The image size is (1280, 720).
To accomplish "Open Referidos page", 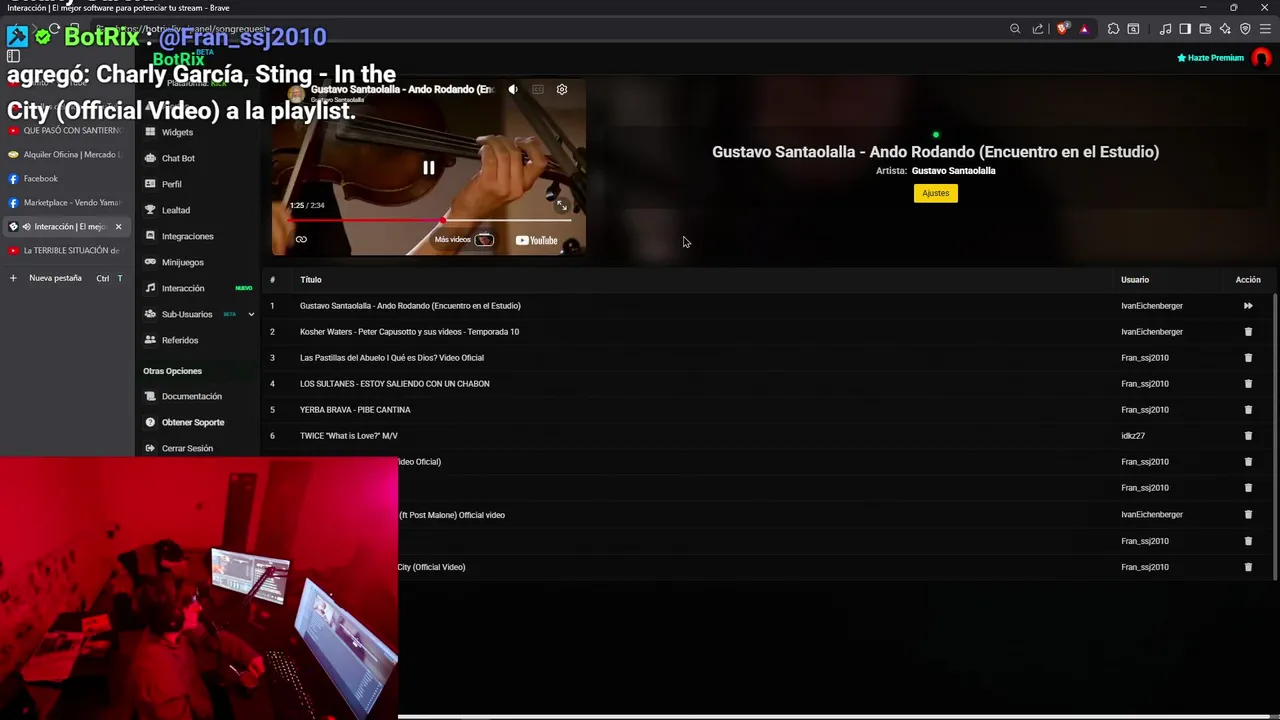I will click(x=180, y=340).
